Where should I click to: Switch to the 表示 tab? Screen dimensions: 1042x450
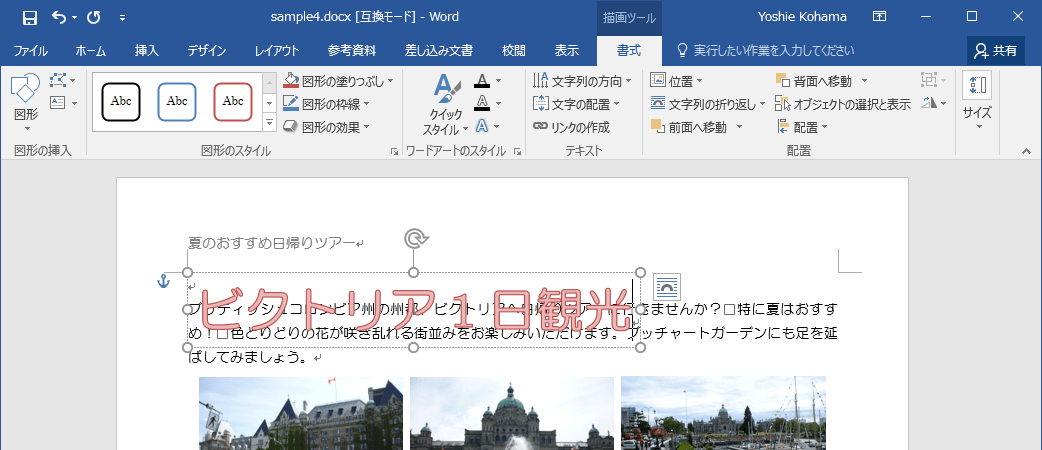coord(567,51)
